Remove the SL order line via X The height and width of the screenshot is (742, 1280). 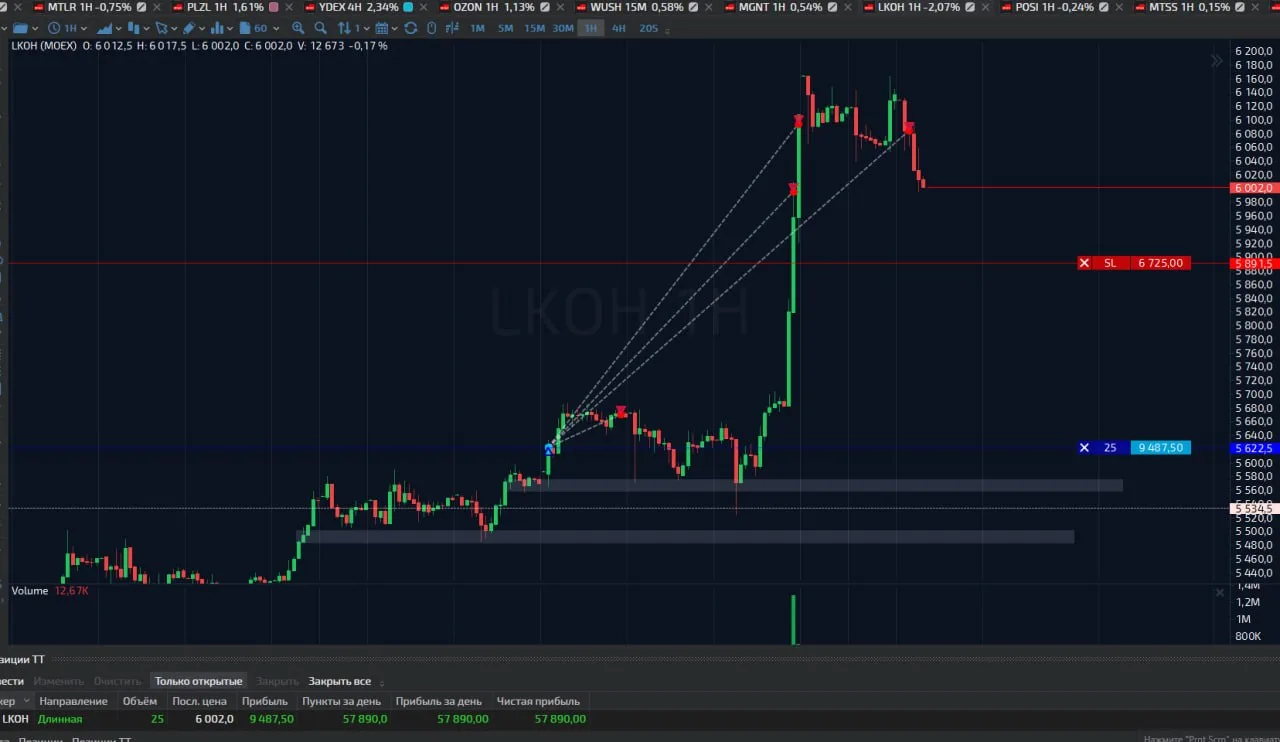point(1084,263)
